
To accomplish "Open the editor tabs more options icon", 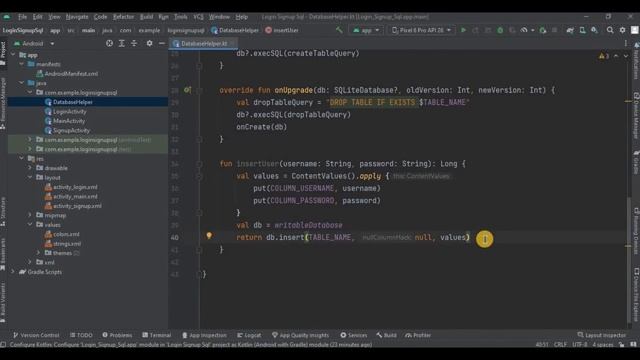I will [x=626, y=43].
